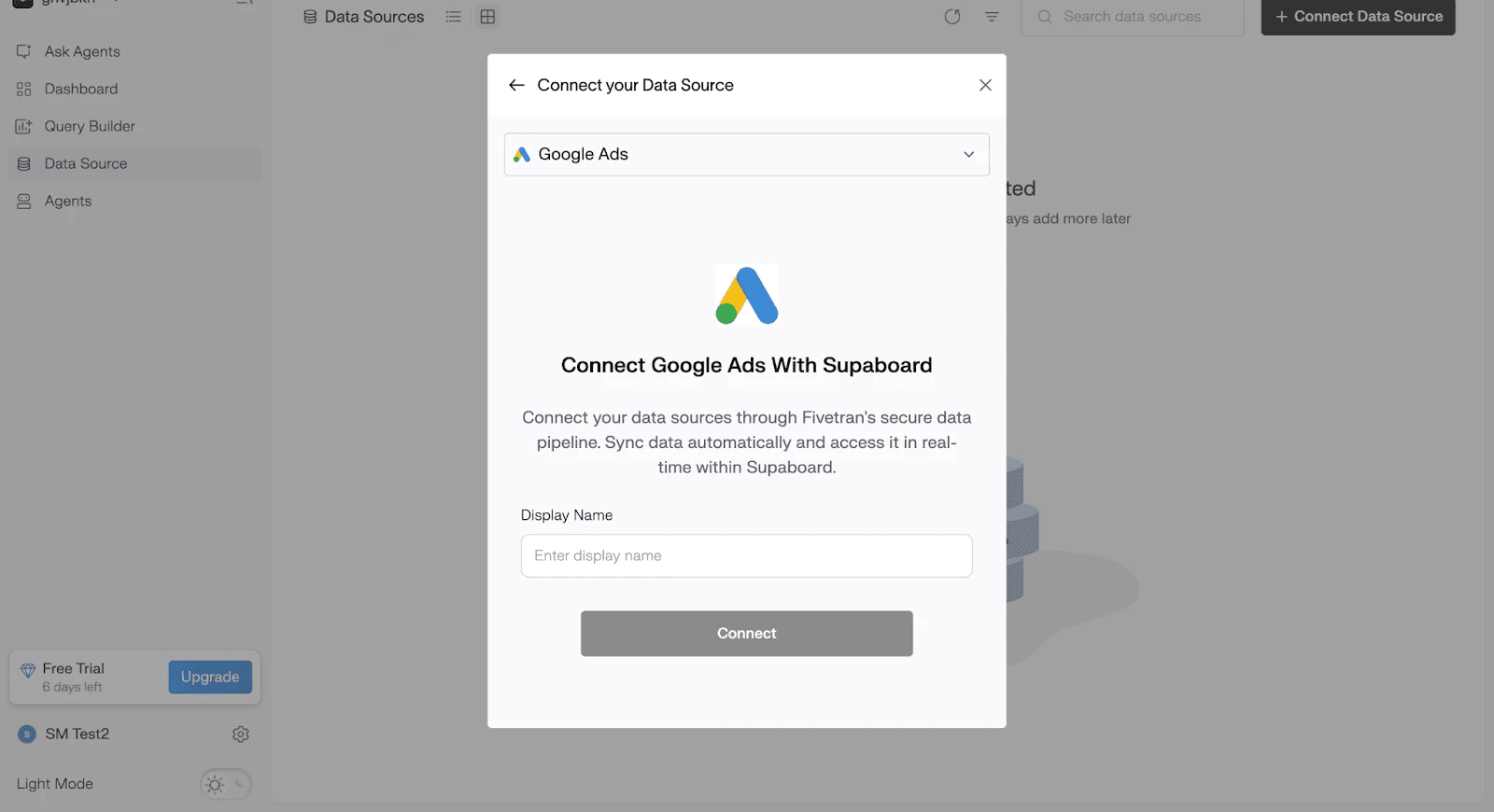
Task: Open Ask Agents in the sidebar
Action: [x=82, y=51]
